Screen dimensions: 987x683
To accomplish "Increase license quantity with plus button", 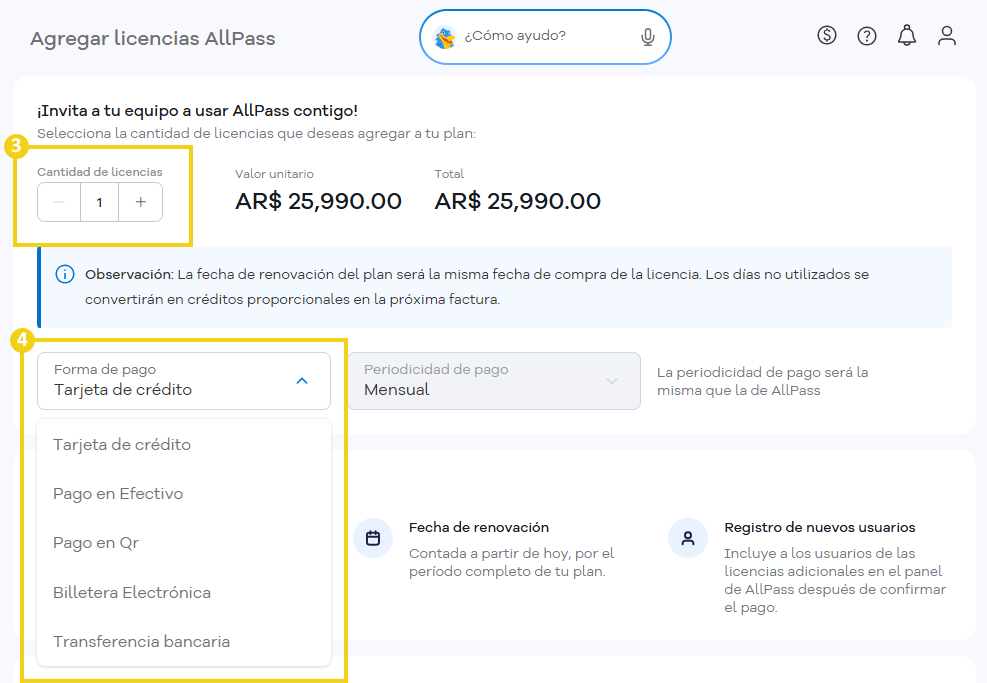I will [x=140, y=202].
